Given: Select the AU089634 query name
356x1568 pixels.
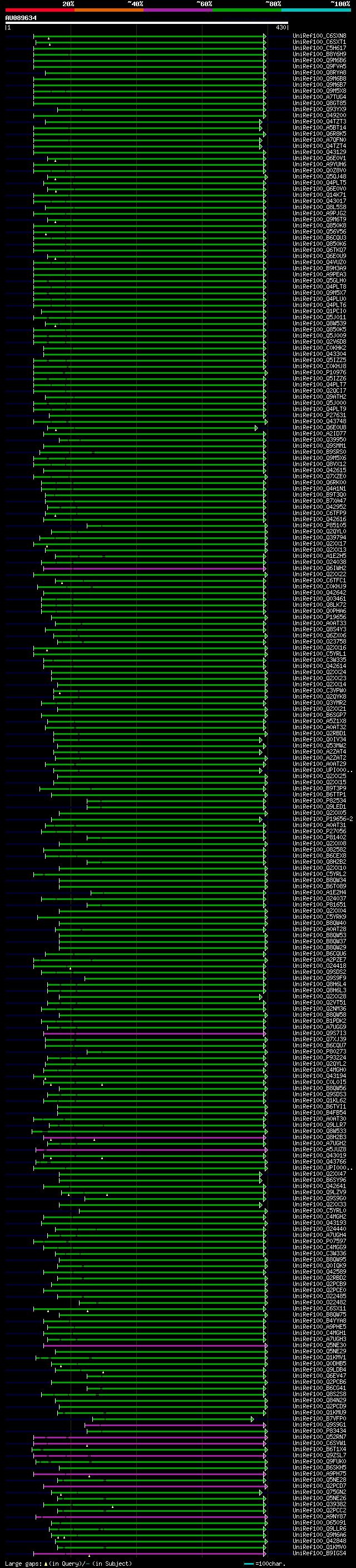Looking at the screenshot, I should coord(21,18).
